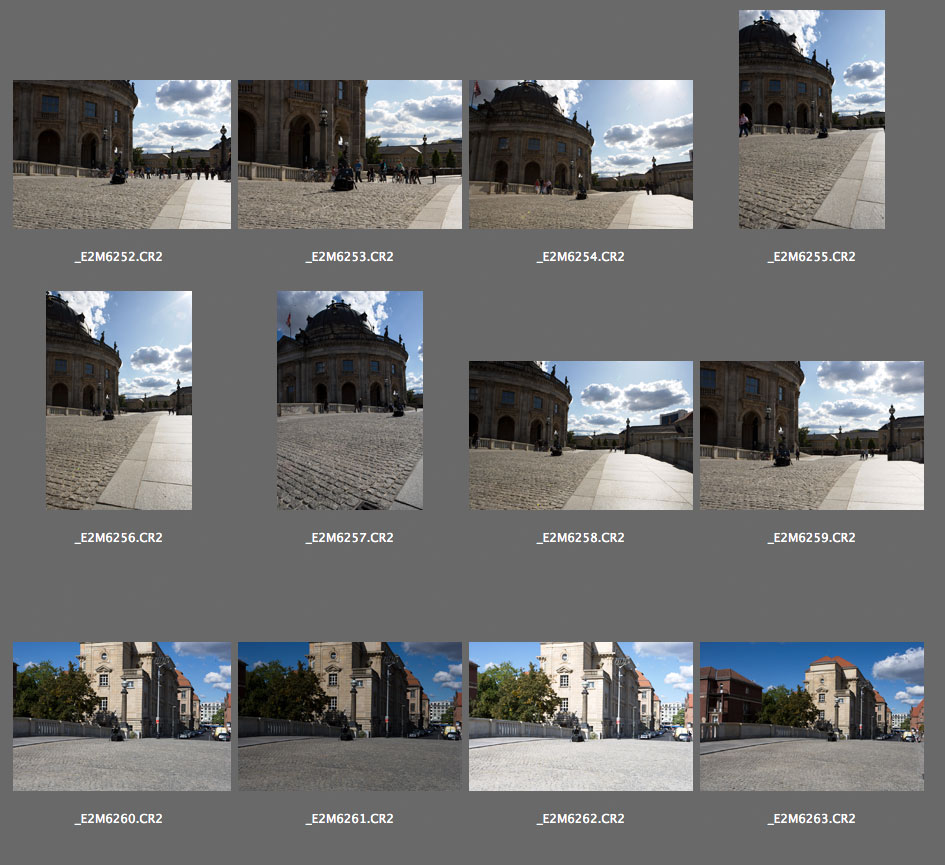Select the filename label _E2M6255.CR2
The height and width of the screenshot is (865, 945).
click(812, 257)
